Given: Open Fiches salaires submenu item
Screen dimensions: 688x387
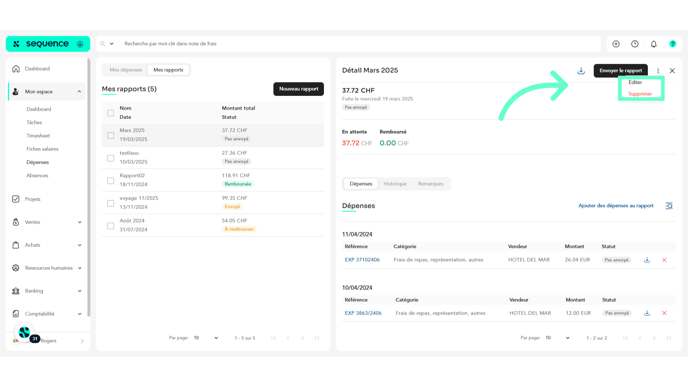Looking at the screenshot, I should point(42,149).
